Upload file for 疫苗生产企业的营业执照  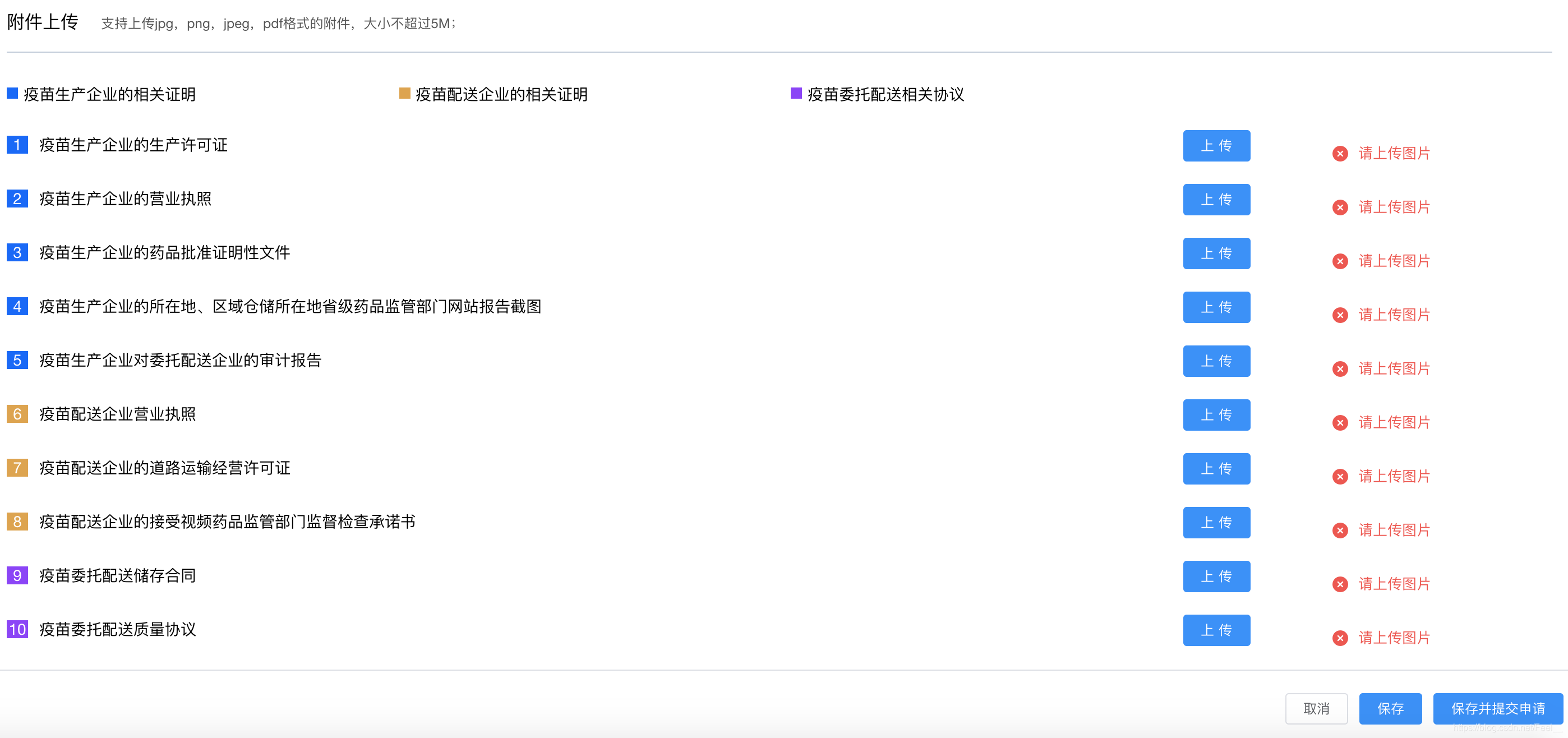pos(1216,200)
